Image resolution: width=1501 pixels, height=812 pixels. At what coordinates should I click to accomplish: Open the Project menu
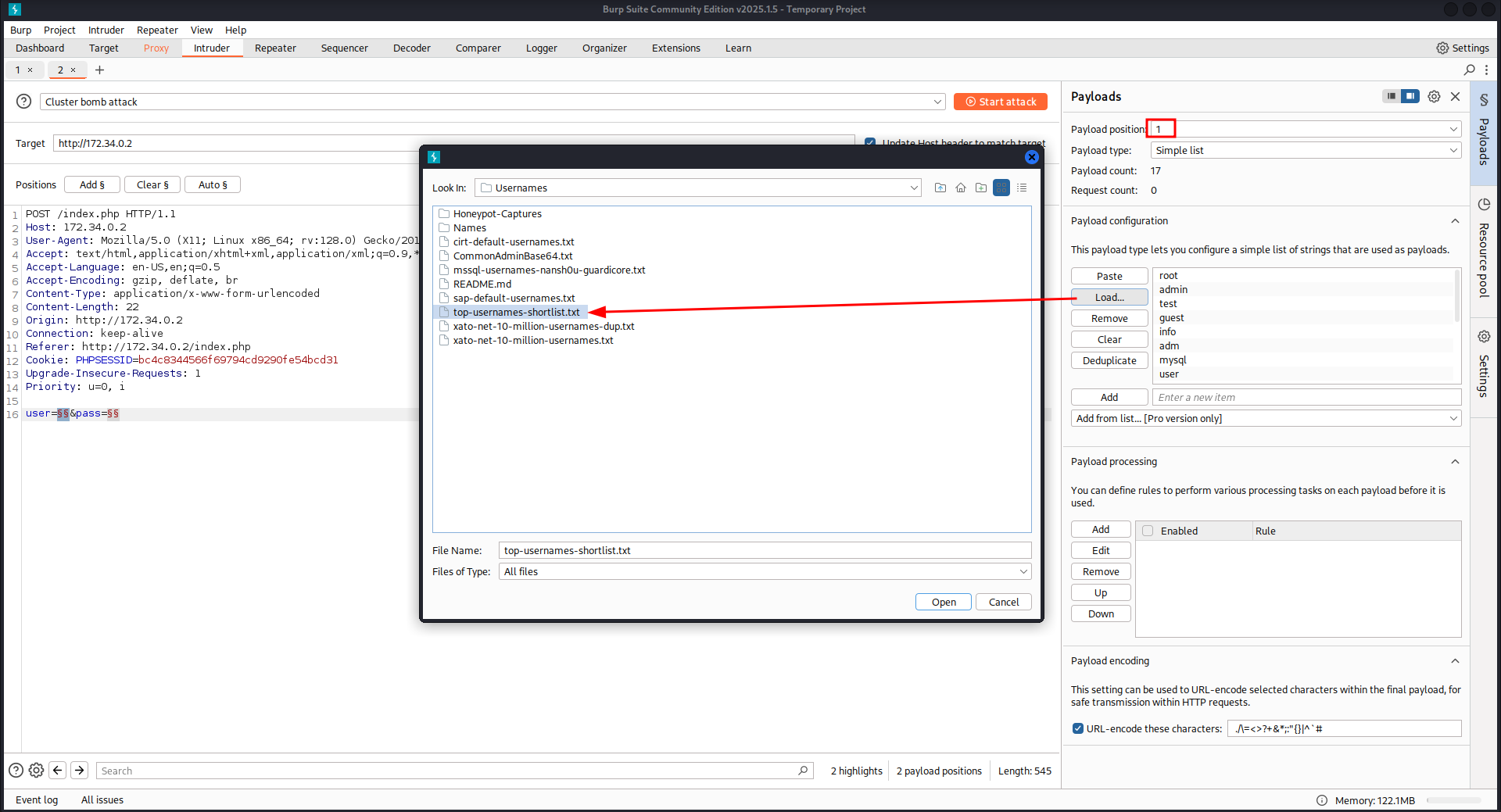click(x=59, y=30)
